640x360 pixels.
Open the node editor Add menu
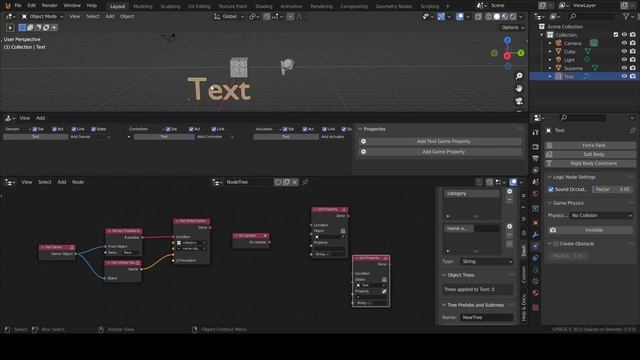coord(62,182)
